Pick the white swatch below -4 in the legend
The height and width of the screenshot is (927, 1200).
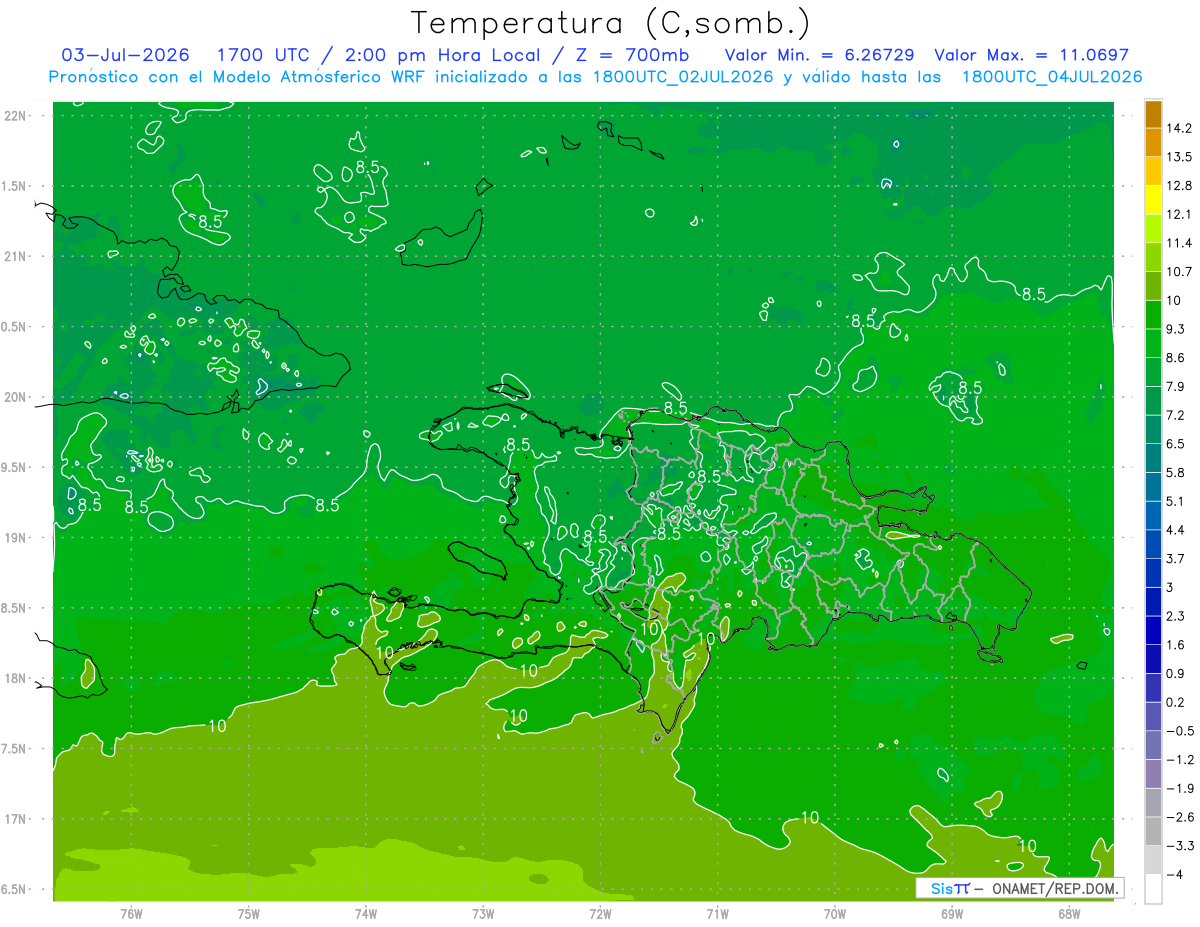(x=1153, y=889)
